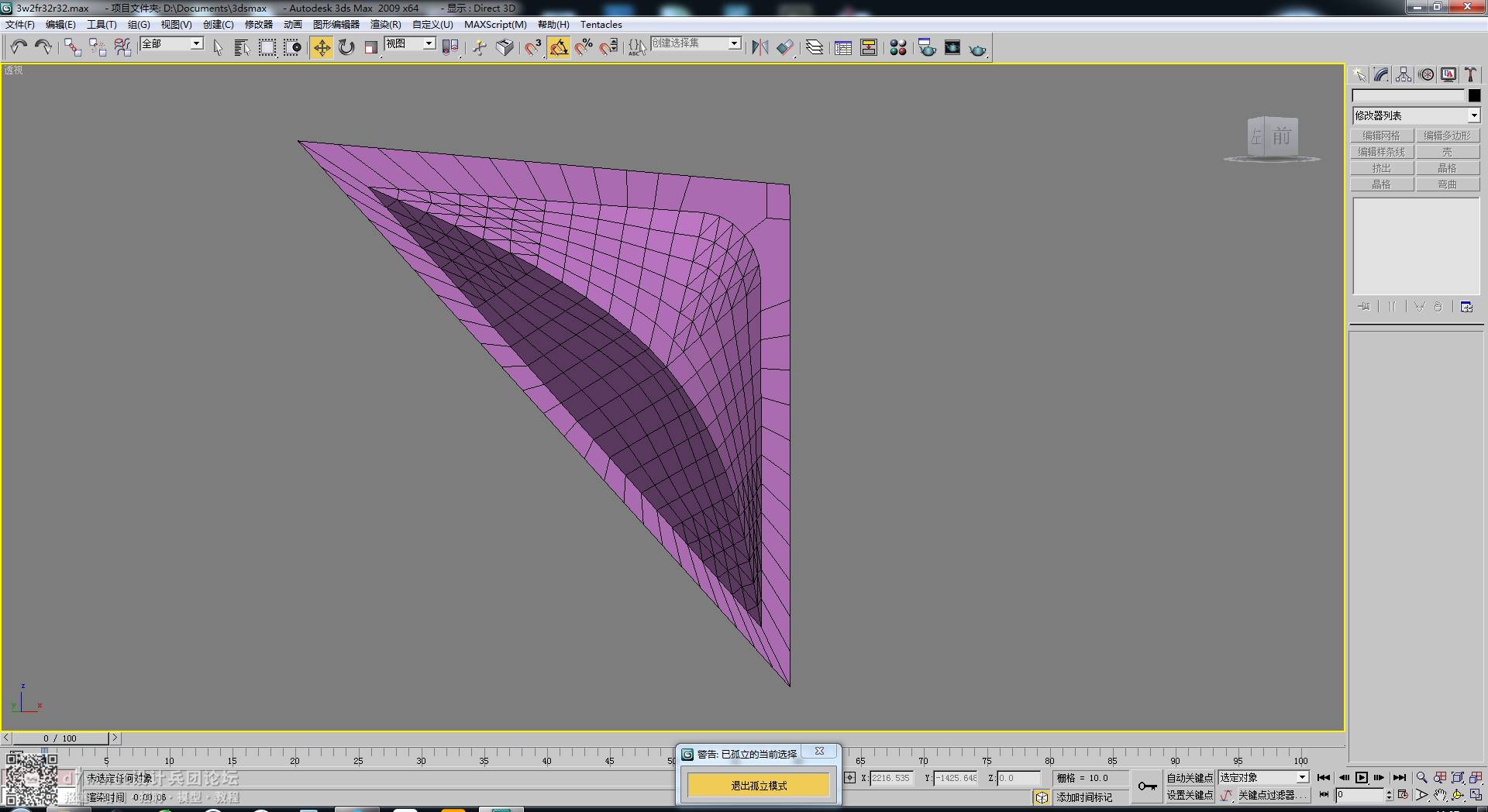The width and height of the screenshot is (1488, 812).
Task: Activate the Select and Move tool
Action: coord(322,47)
